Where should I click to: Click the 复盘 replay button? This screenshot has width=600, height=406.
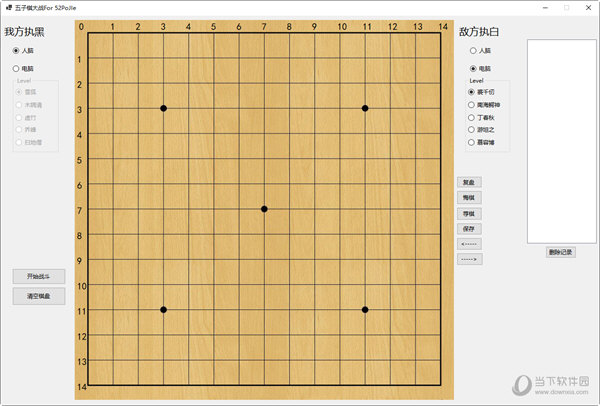469,183
